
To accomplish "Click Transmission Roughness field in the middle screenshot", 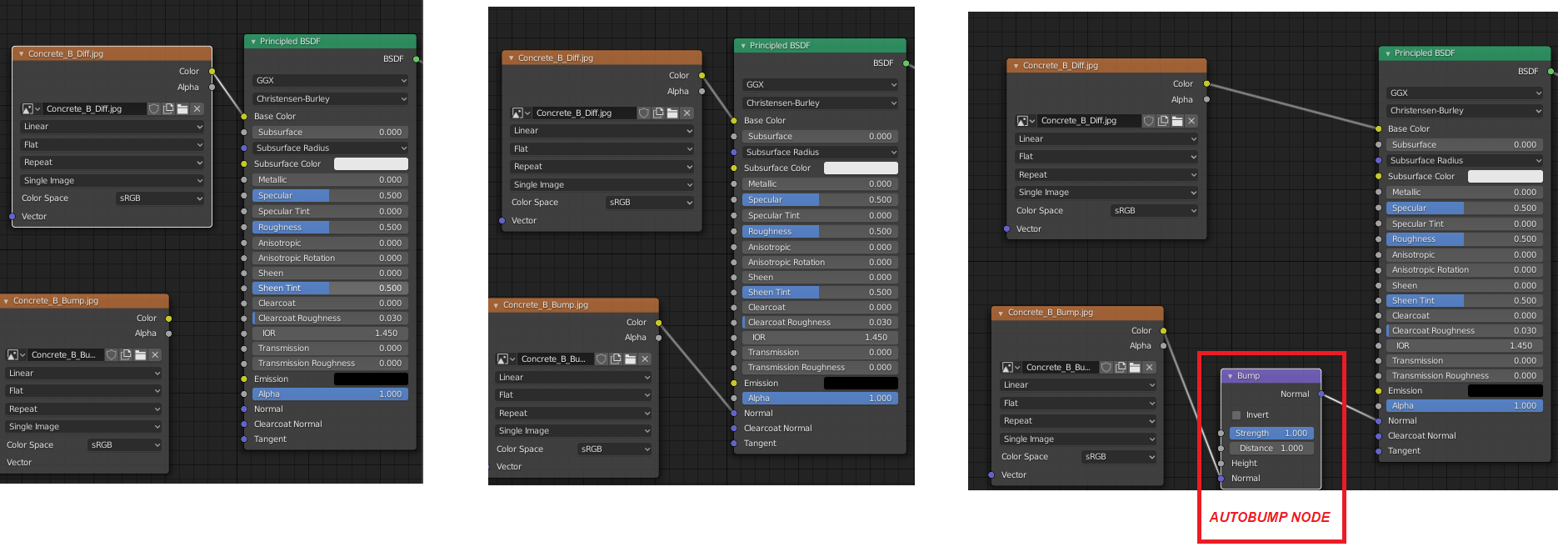I will [821, 368].
